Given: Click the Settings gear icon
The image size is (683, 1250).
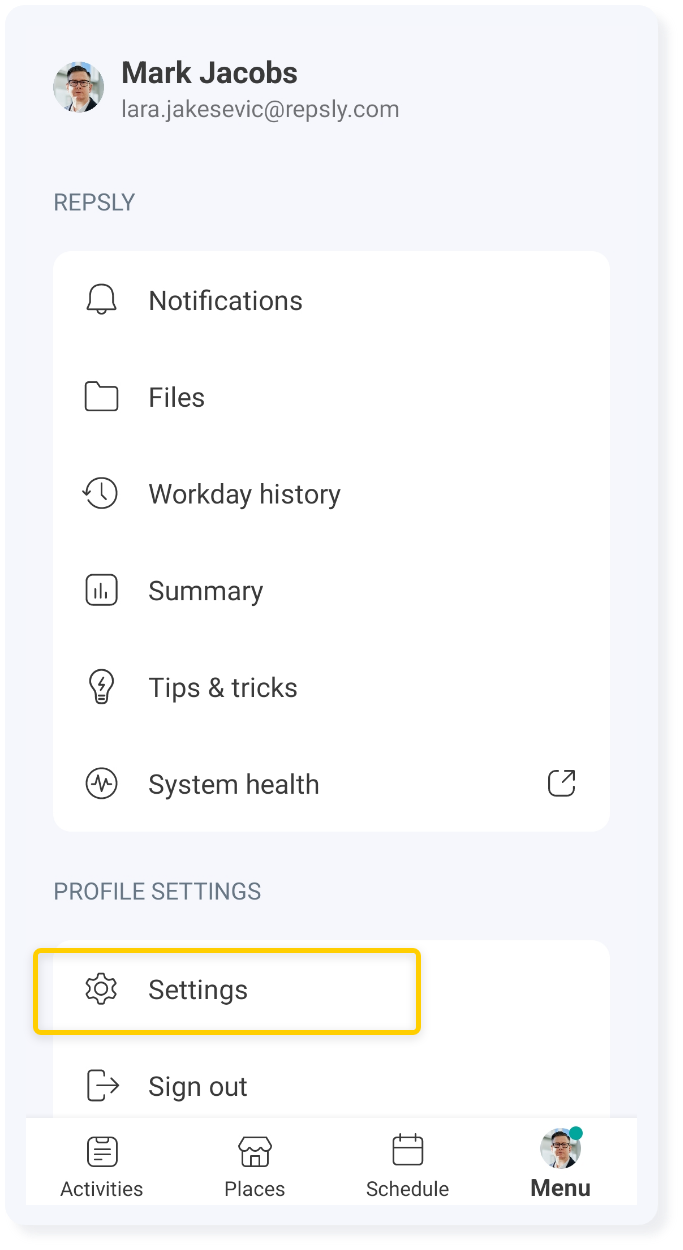Looking at the screenshot, I should [101, 990].
